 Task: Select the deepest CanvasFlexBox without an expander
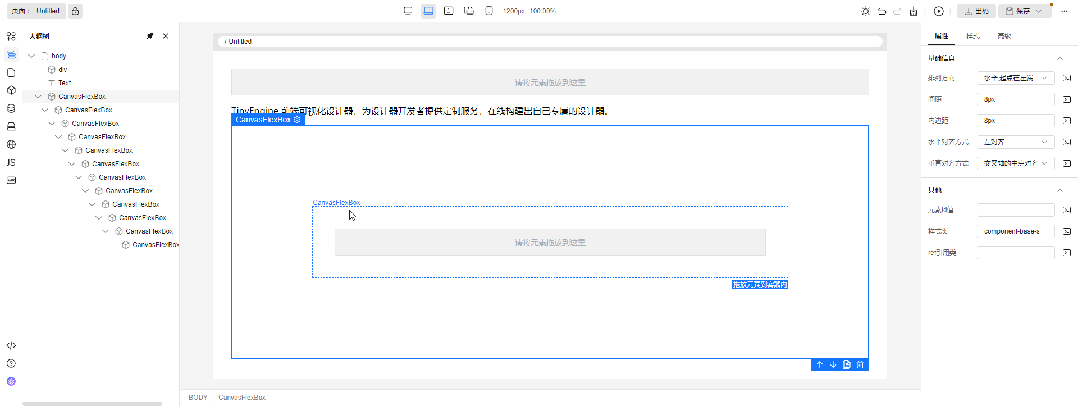(155, 245)
